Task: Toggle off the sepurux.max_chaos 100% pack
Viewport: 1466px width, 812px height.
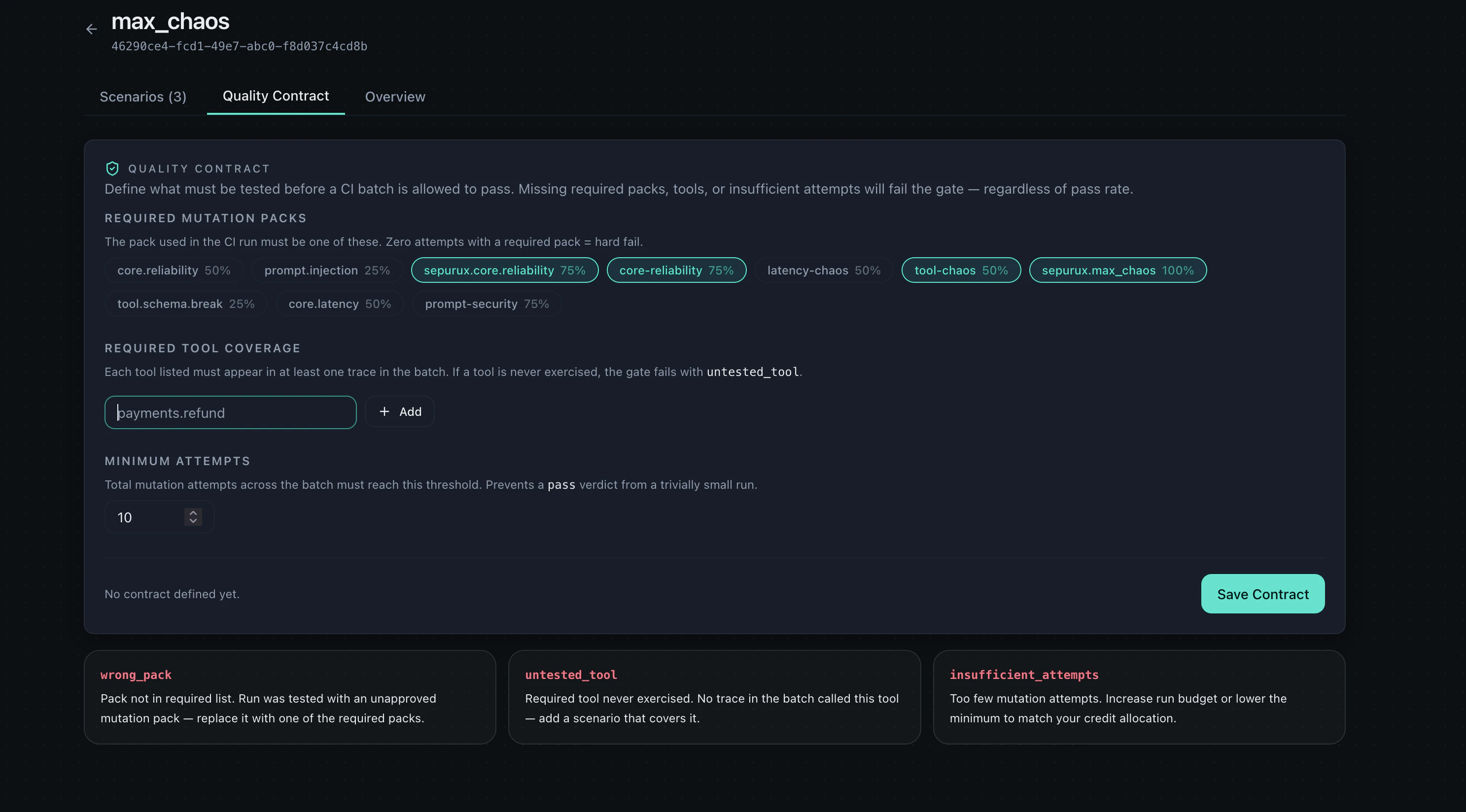Action: [x=1117, y=271]
